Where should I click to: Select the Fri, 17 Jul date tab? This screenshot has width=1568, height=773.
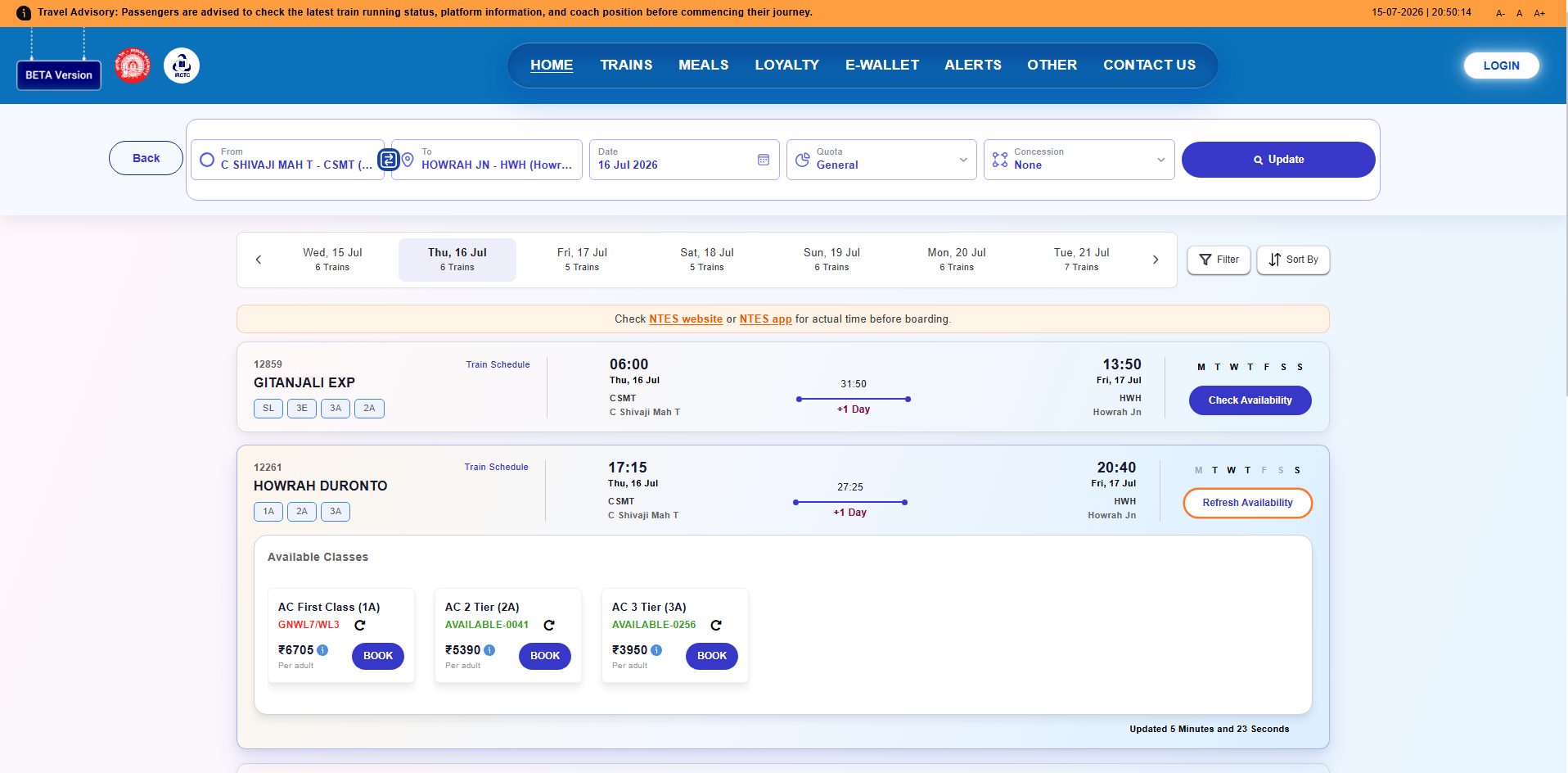click(582, 260)
